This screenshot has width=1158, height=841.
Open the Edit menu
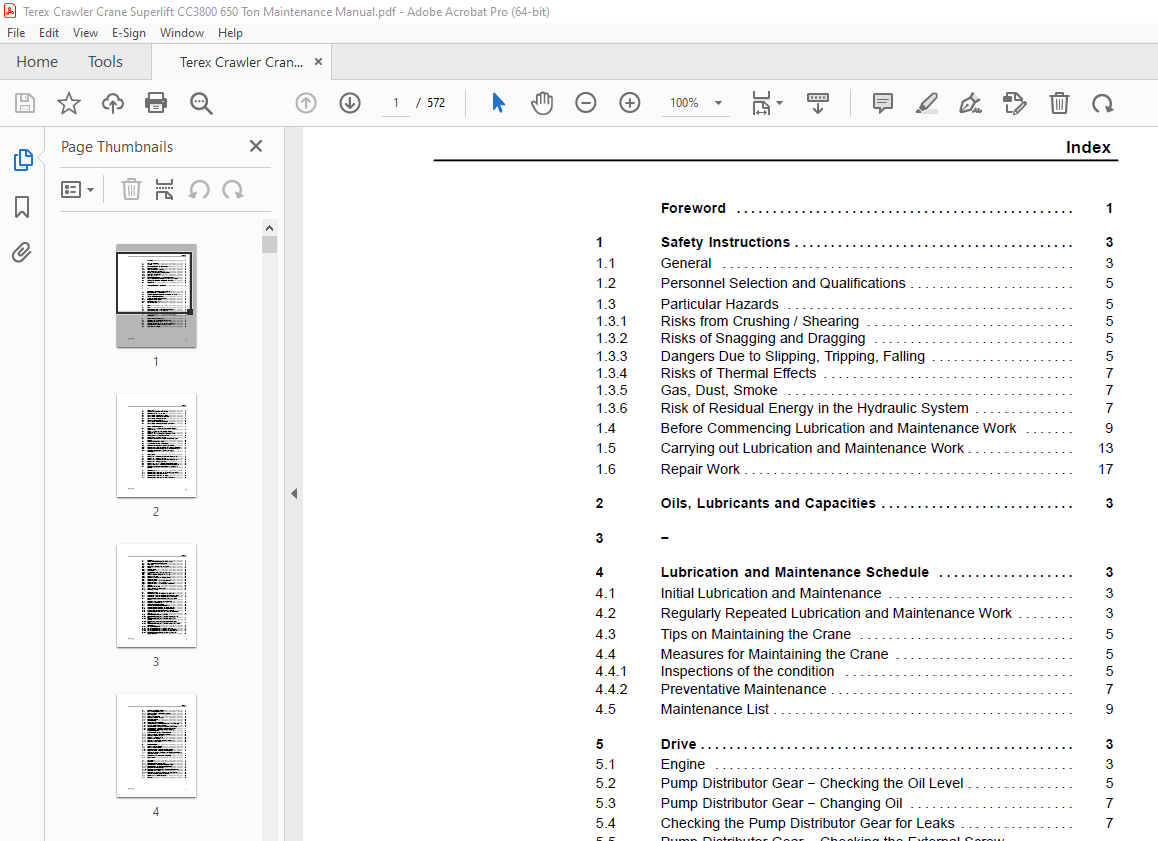pos(49,32)
